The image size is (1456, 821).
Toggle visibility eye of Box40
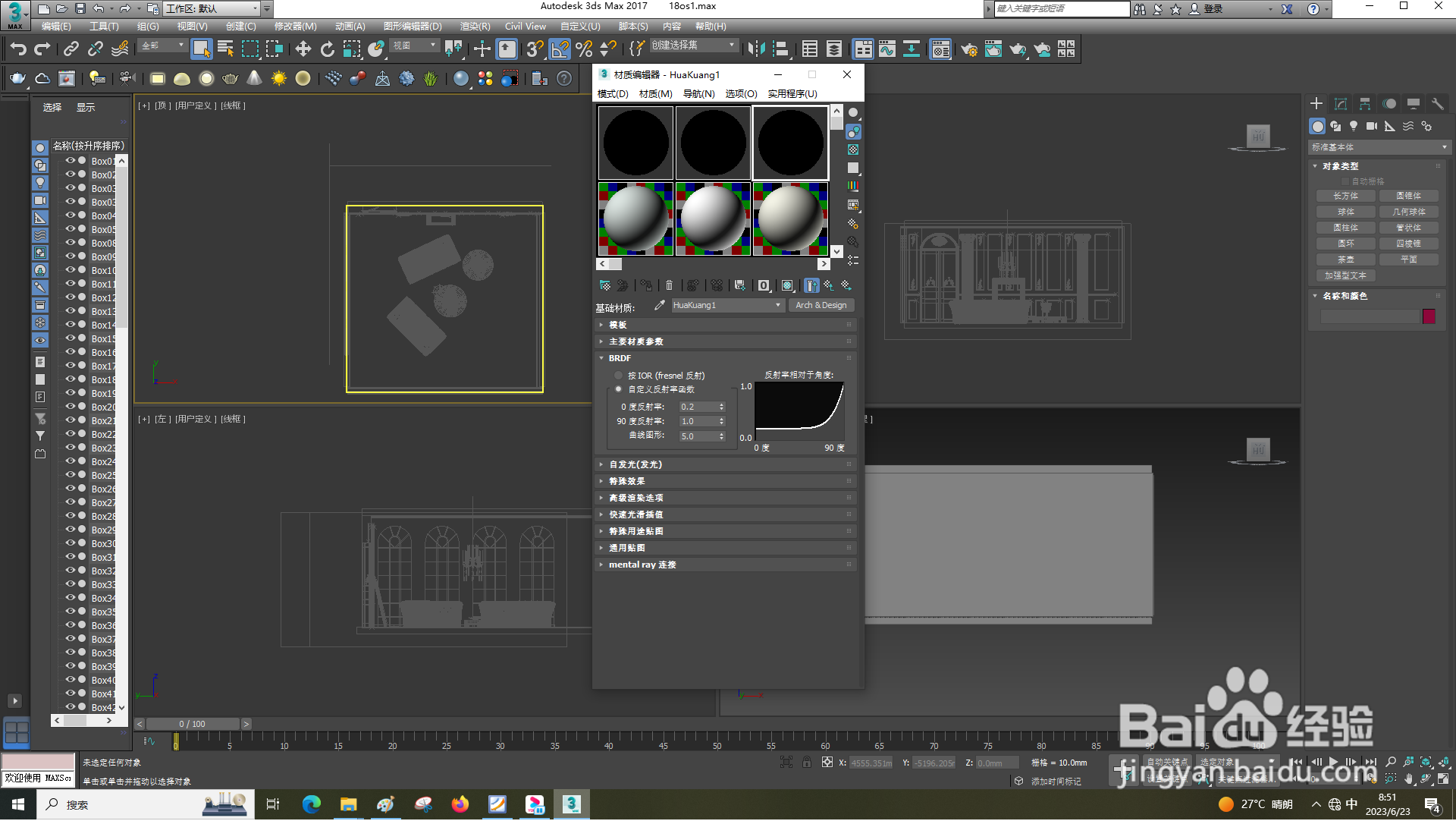point(71,680)
